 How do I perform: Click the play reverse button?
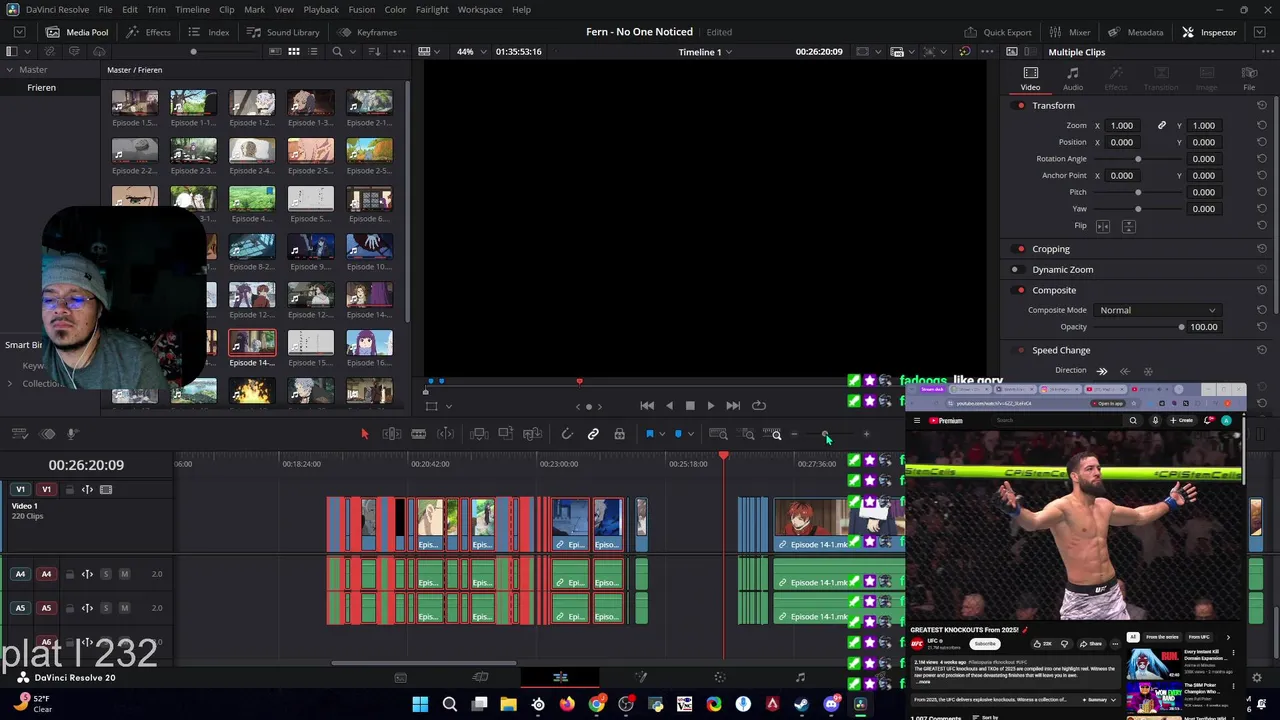tap(669, 405)
